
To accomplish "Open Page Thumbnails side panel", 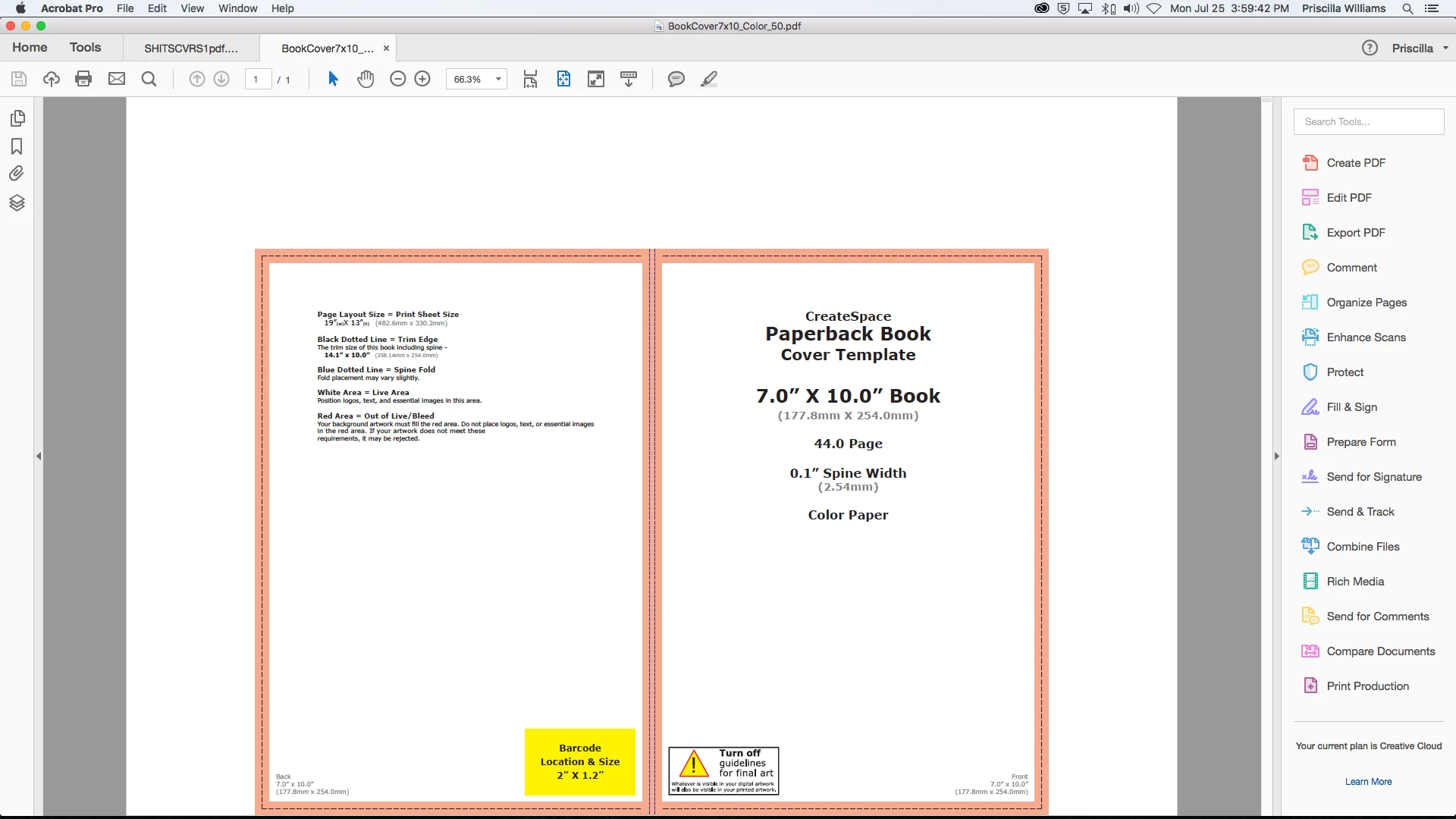I will 17,118.
